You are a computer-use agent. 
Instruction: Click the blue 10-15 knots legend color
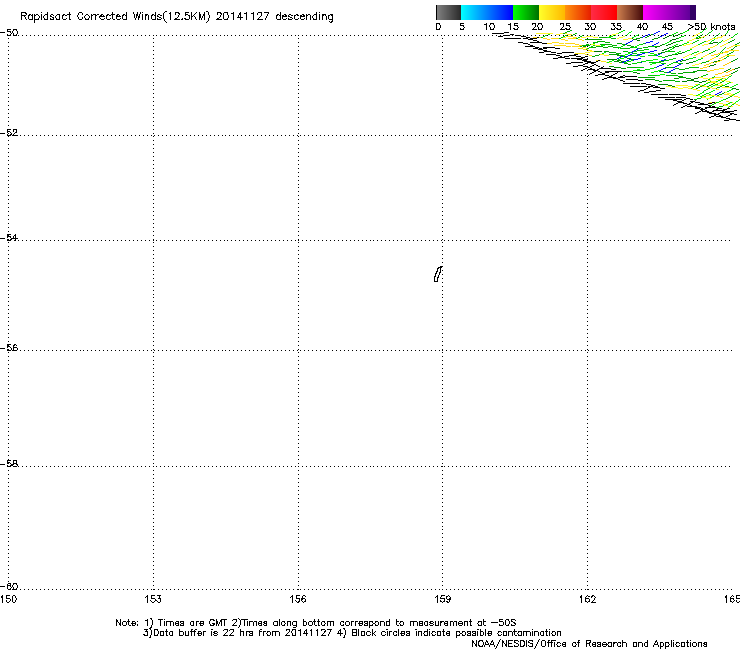(x=500, y=12)
